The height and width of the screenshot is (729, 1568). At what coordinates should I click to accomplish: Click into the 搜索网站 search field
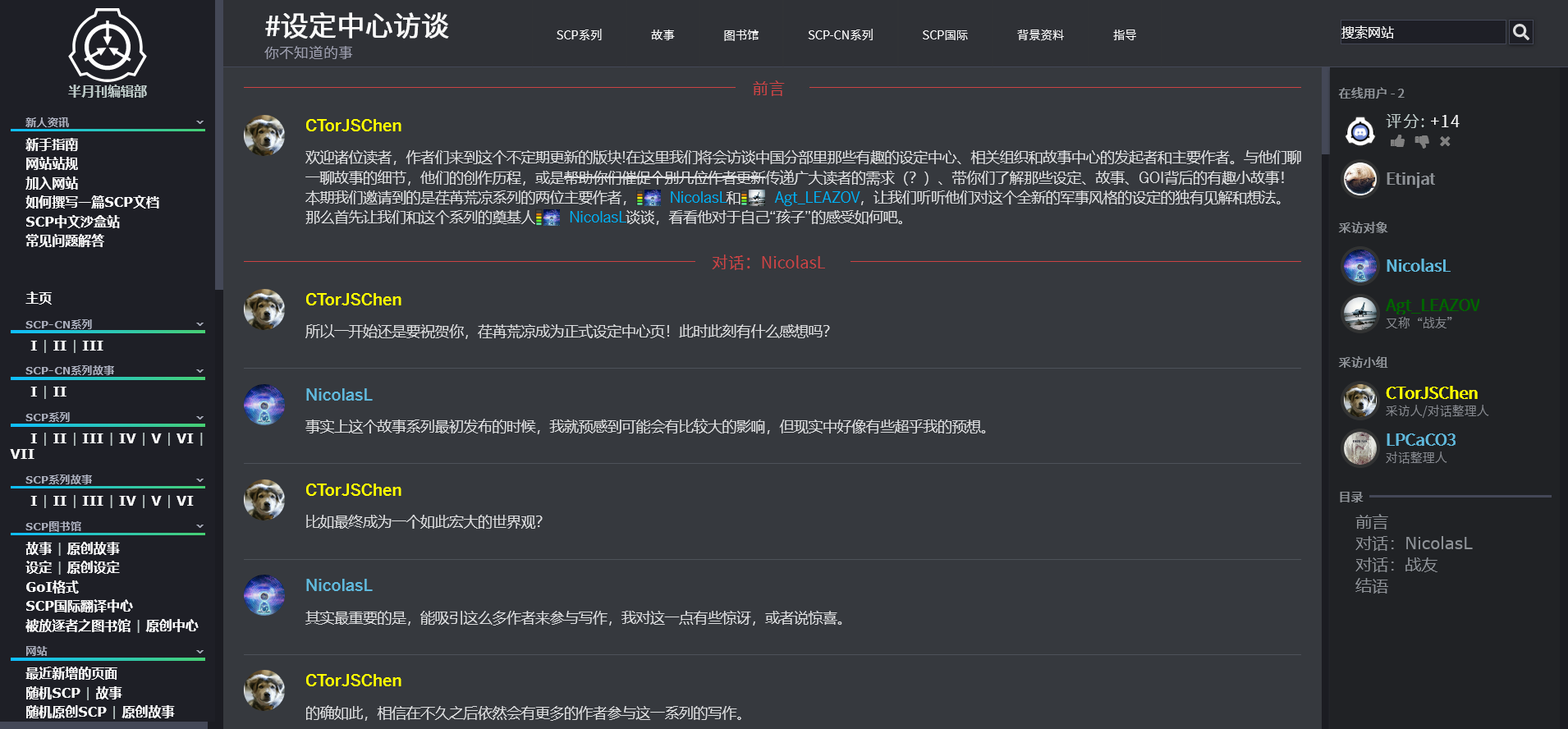[x=1423, y=32]
